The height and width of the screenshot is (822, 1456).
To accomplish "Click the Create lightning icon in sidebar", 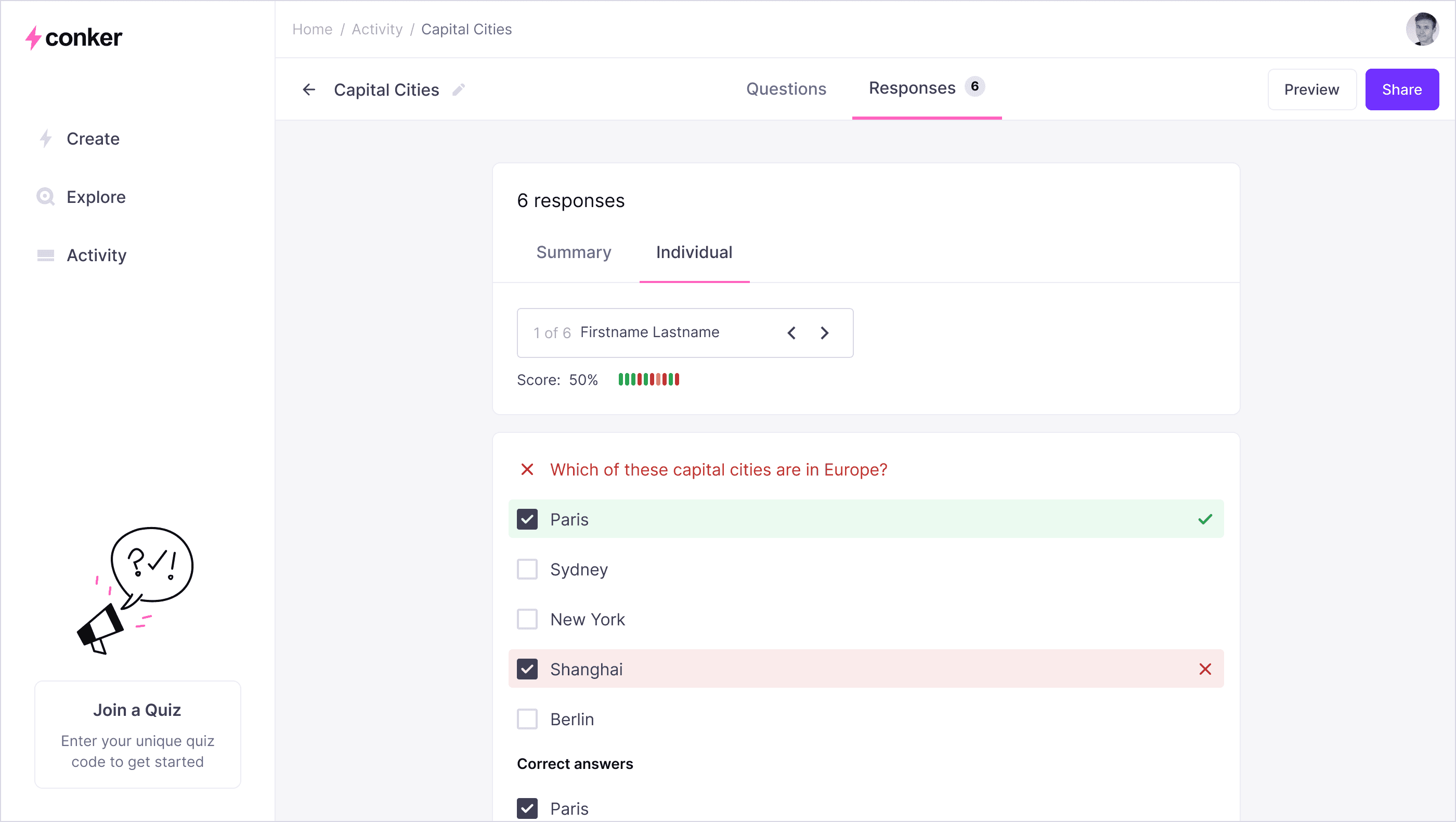I will tap(46, 138).
